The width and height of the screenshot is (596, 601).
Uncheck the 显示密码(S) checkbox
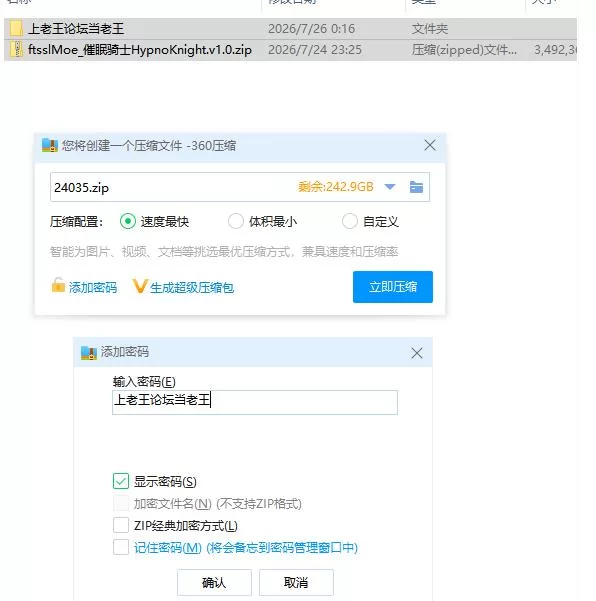pyautogui.click(x=121, y=481)
